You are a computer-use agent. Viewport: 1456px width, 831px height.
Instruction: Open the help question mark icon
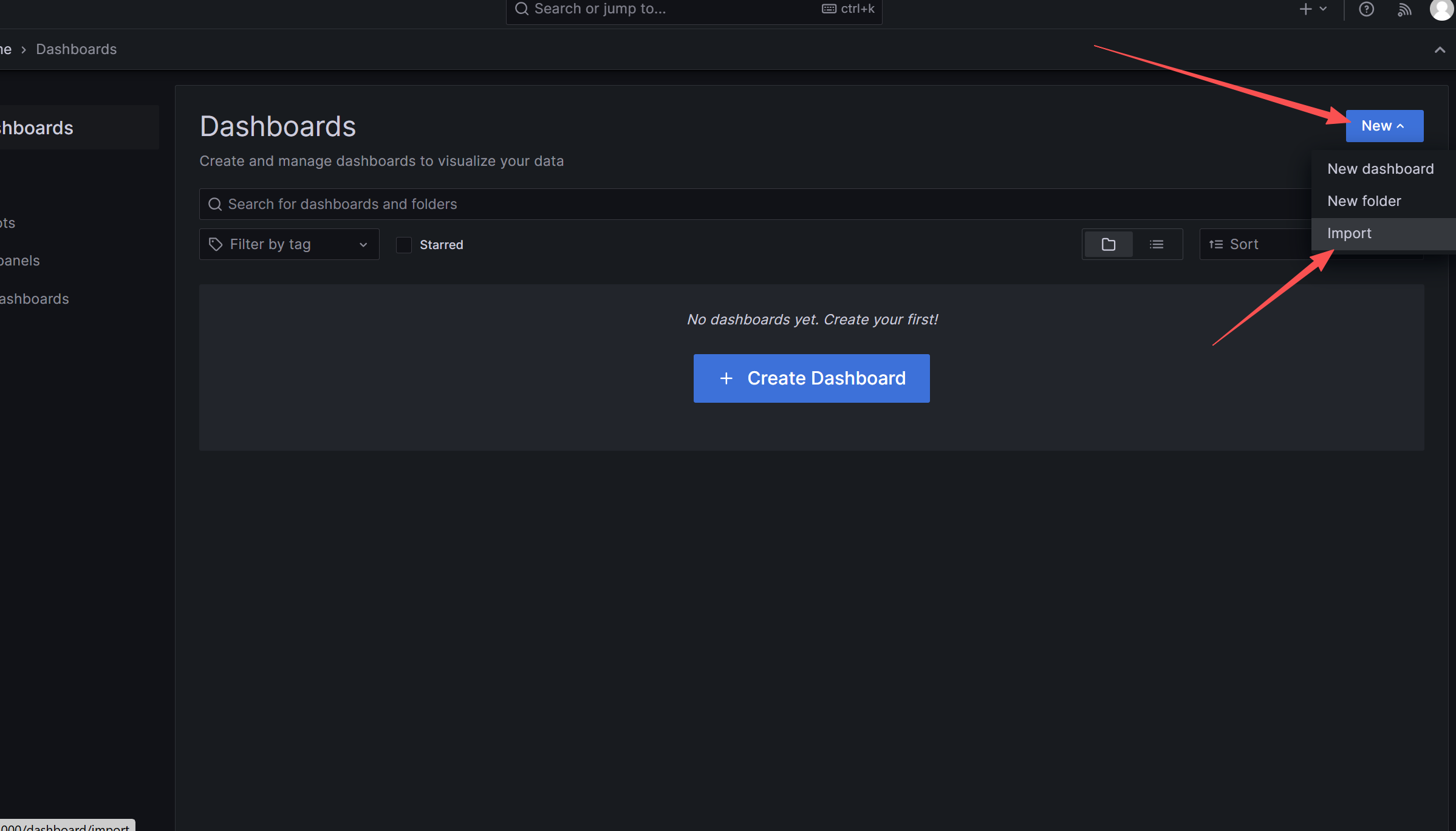[1366, 9]
